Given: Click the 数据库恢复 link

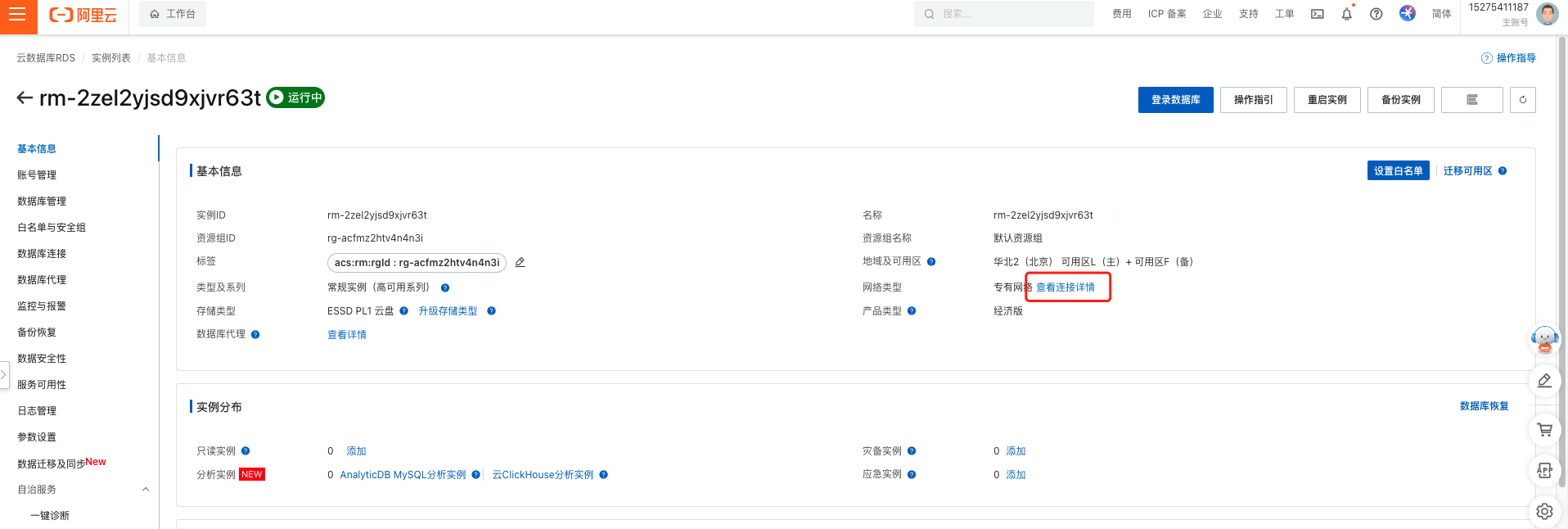Looking at the screenshot, I should point(1484,406).
